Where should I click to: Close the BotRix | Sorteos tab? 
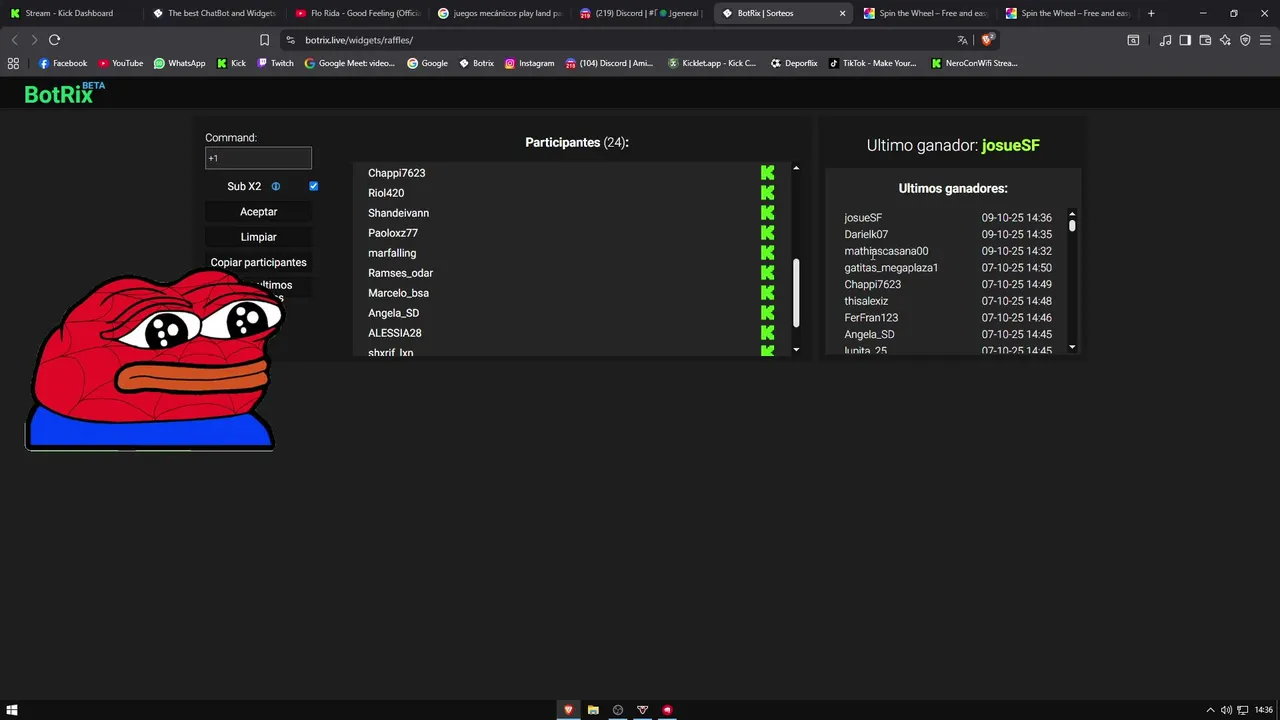(842, 13)
